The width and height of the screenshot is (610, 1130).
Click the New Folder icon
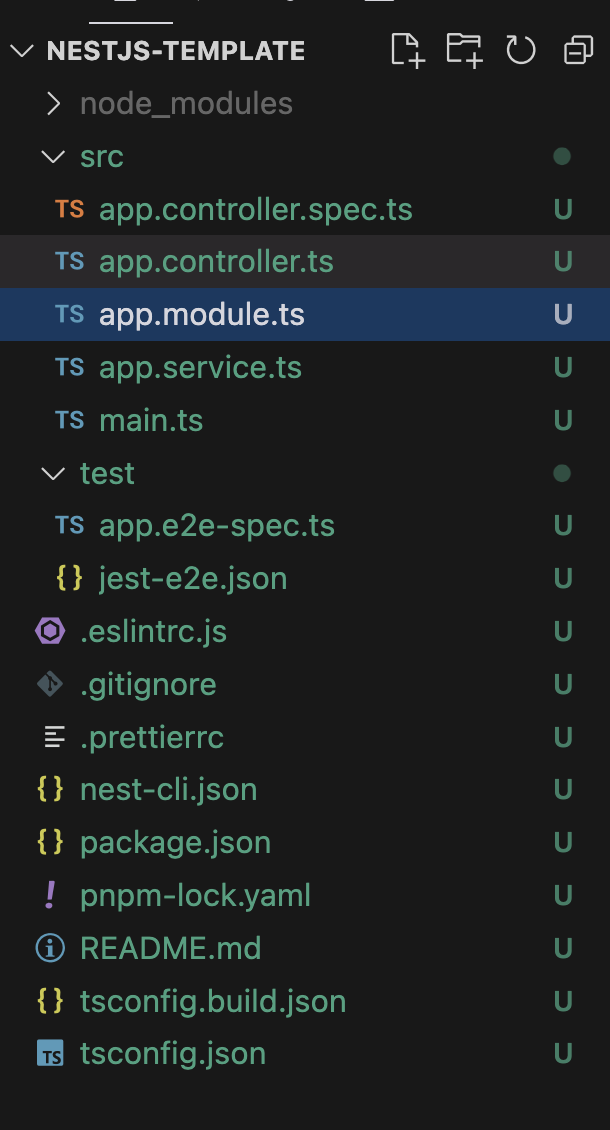(x=465, y=50)
